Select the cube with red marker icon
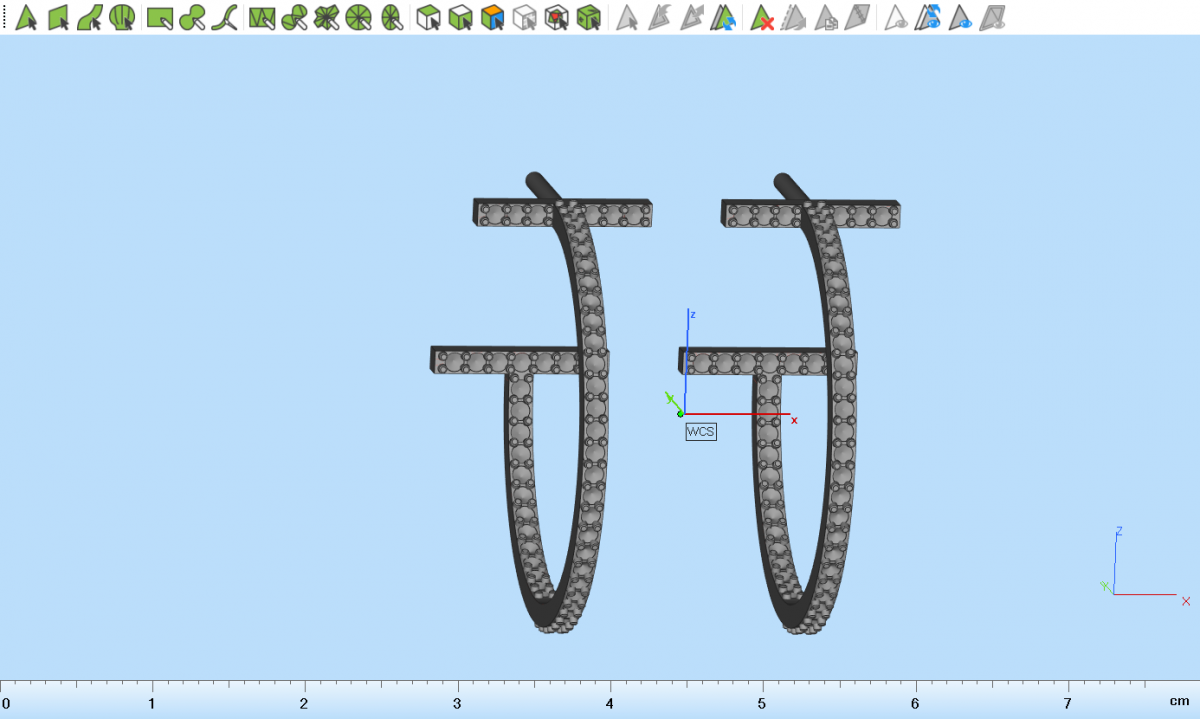Image resolution: width=1200 pixels, height=719 pixels. click(557, 17)
